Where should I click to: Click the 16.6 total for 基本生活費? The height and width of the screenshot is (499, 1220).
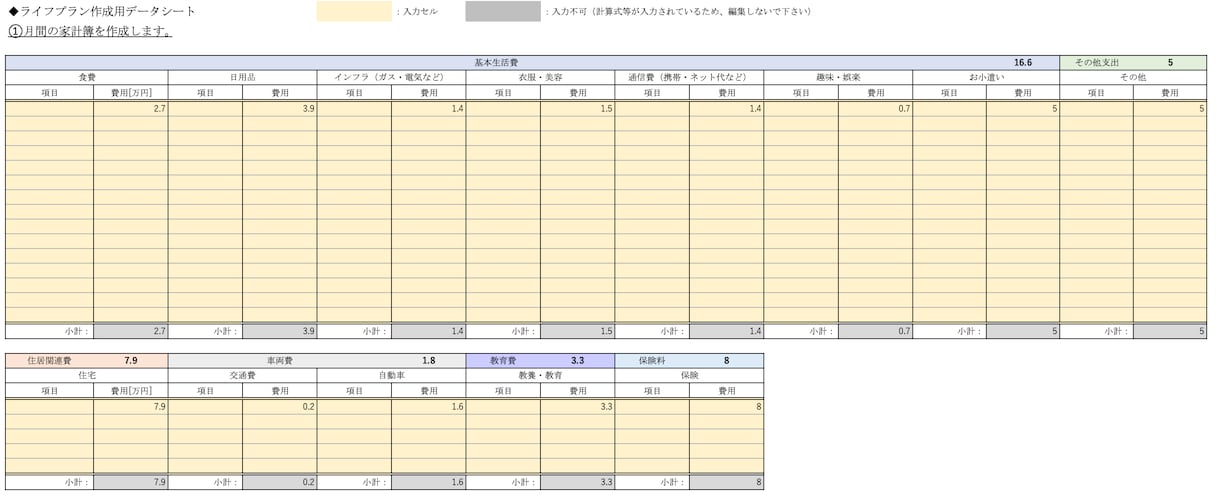click(x=1022, y=62)
